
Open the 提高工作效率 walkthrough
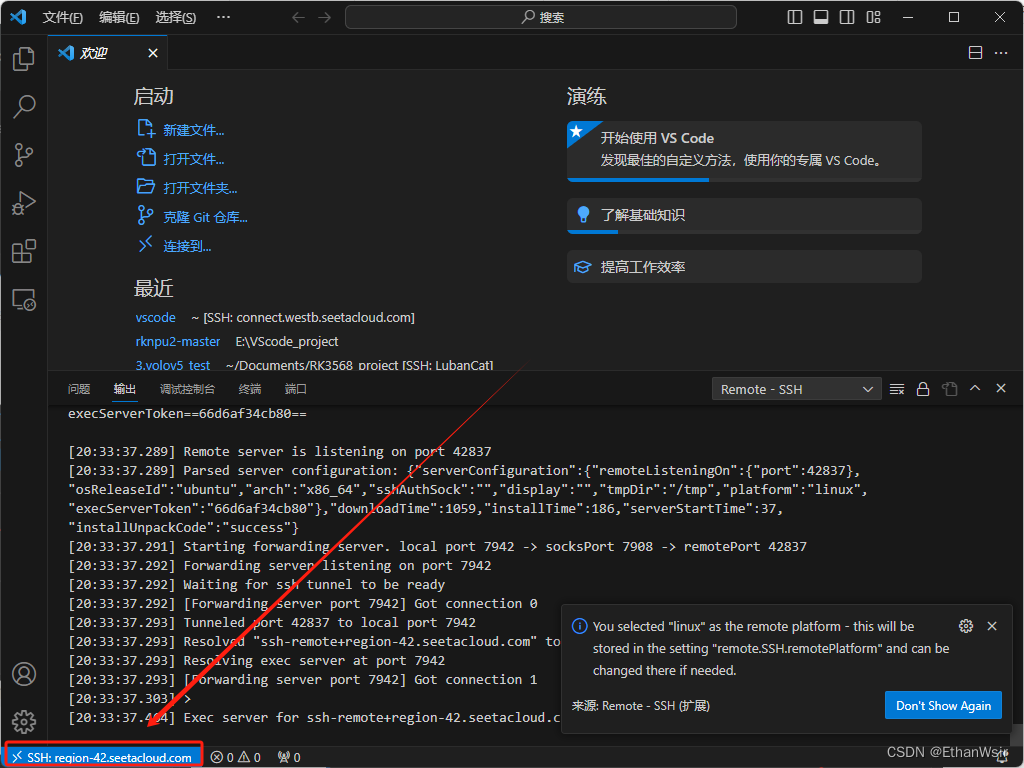(744, 266)
